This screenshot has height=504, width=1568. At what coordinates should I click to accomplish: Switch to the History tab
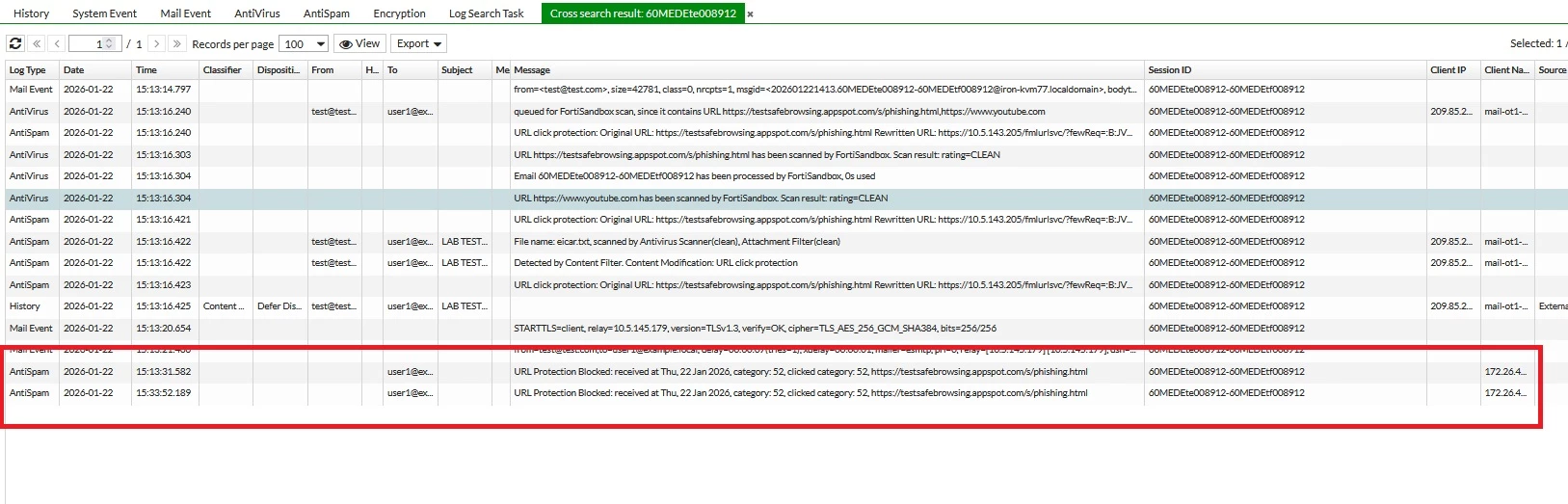click(31, 13)
